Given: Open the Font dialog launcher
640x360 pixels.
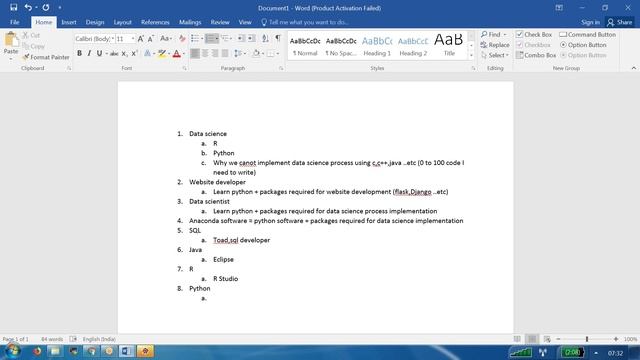Looking at the screenshot, I should coord(184,69).
